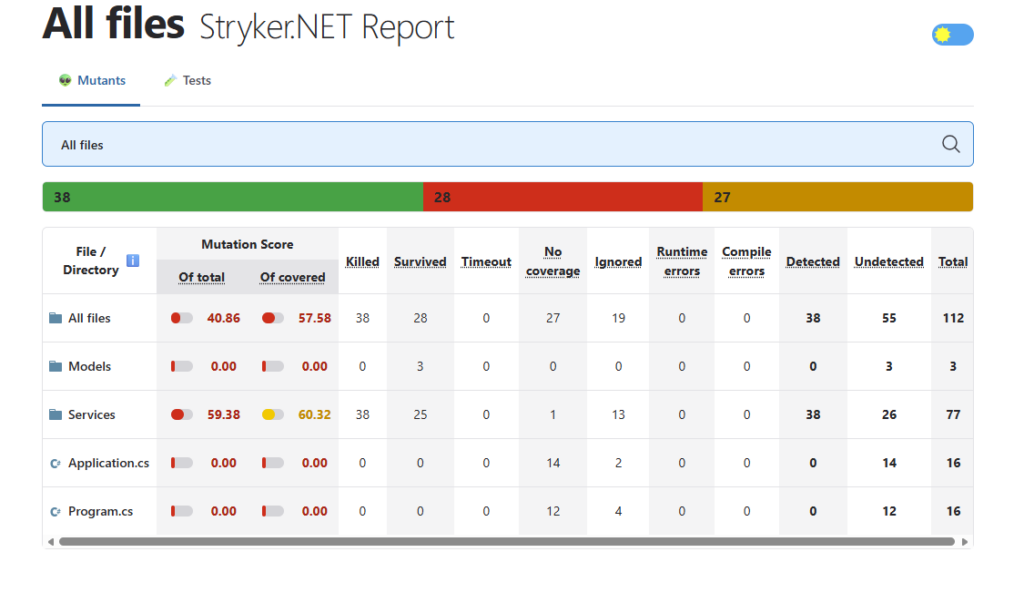Sort by the Killed column header
Image resolution: width=1024 pixels, height=593 pixels.
tap(362, 262)
